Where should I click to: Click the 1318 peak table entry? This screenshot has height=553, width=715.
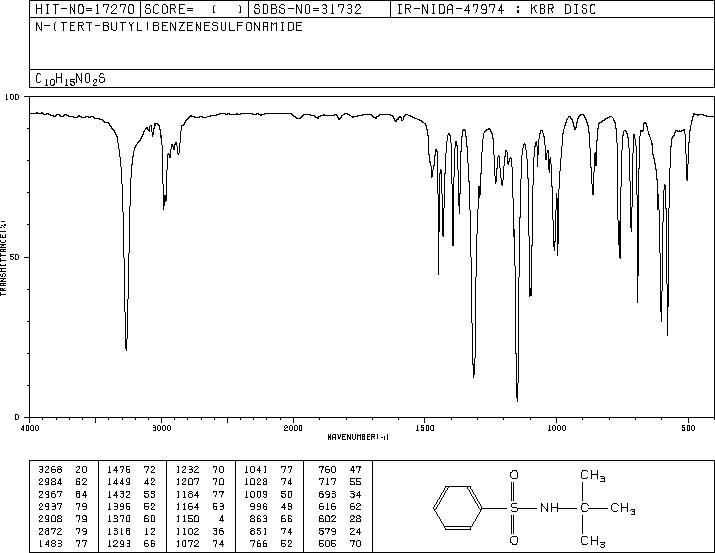131,531
